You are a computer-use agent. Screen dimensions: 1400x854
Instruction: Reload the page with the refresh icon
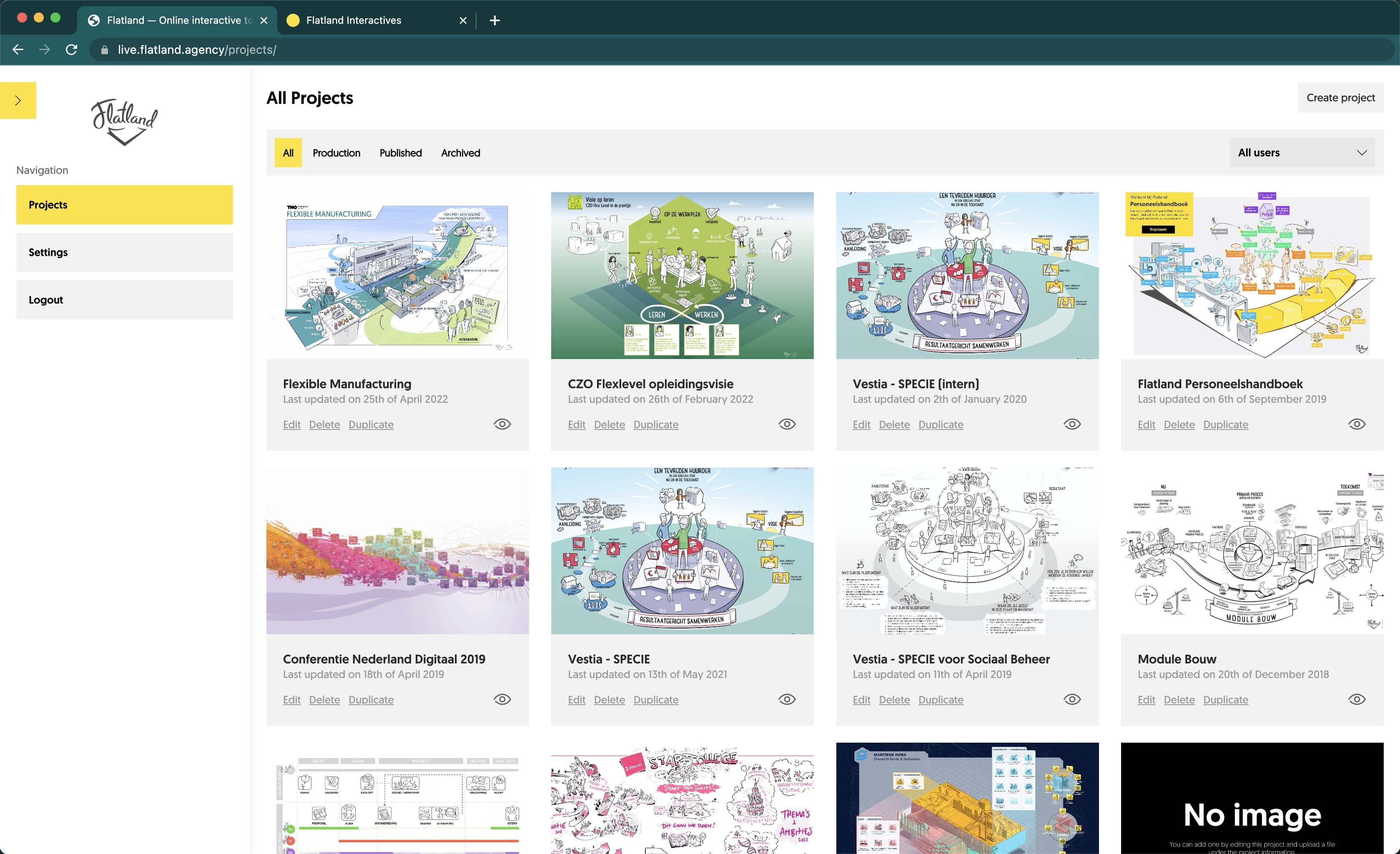(x=72, y=50)
